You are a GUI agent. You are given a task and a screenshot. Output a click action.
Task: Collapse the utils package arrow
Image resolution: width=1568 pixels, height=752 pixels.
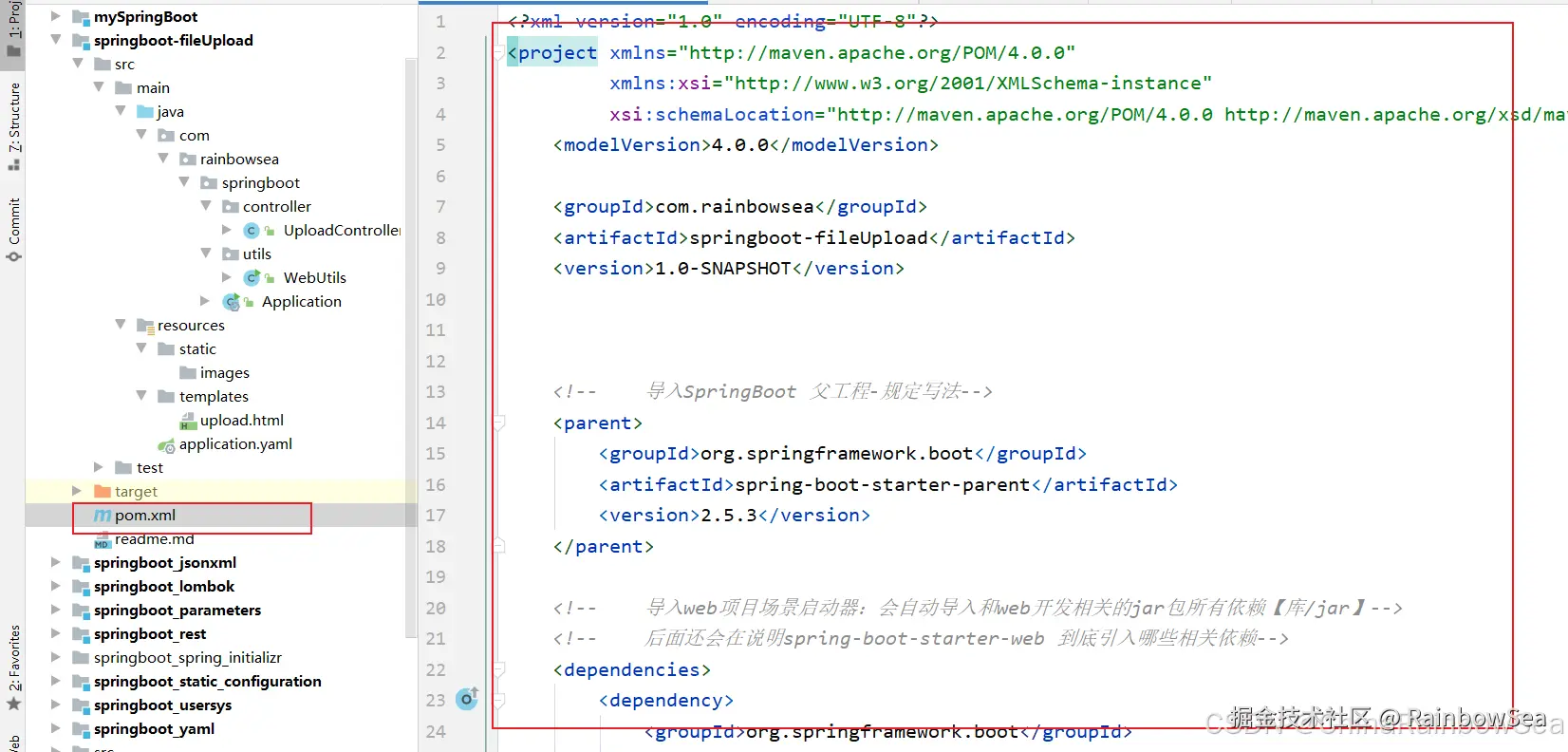click(206, 254)
